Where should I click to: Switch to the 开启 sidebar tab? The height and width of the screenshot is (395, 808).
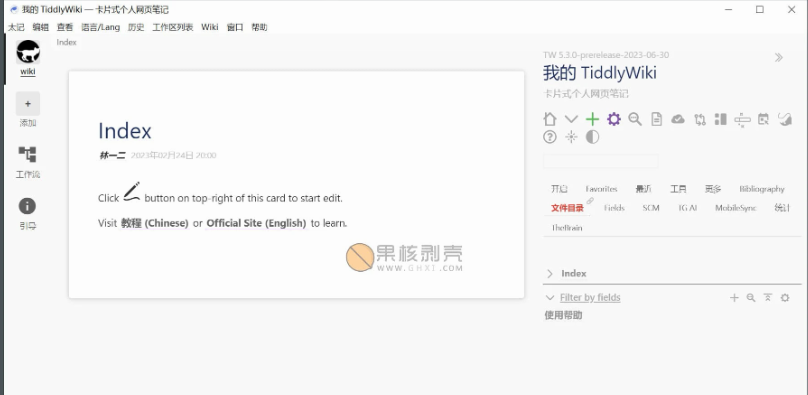coord(559,189)
